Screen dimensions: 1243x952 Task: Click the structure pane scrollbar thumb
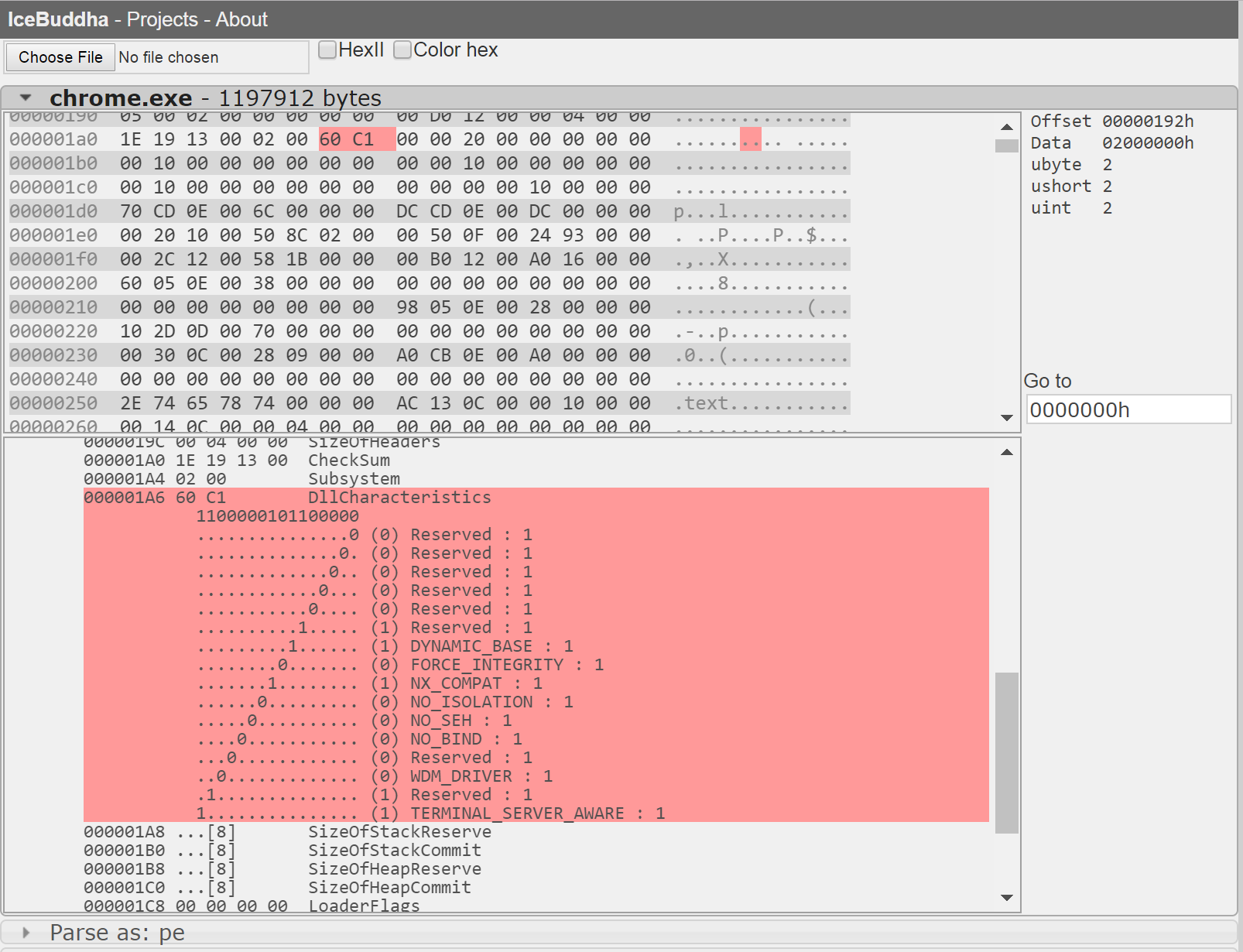click(1006, 753)
